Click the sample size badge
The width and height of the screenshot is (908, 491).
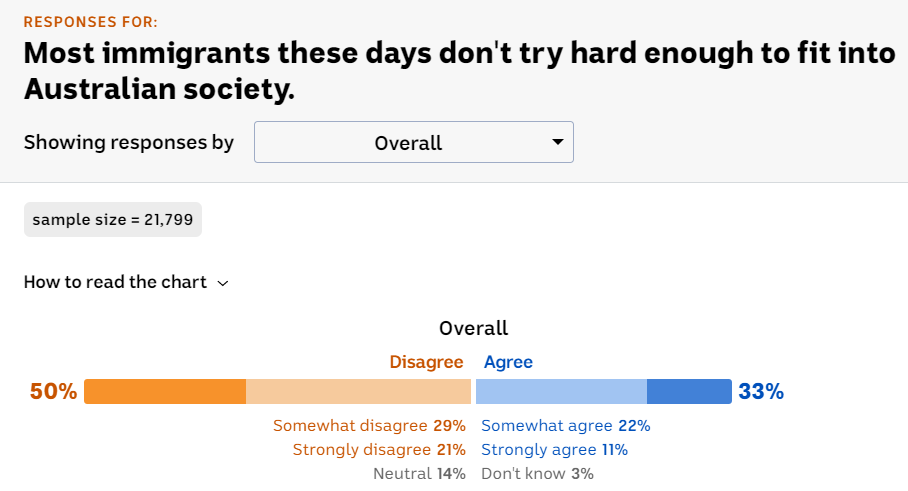tap(113, 219)
